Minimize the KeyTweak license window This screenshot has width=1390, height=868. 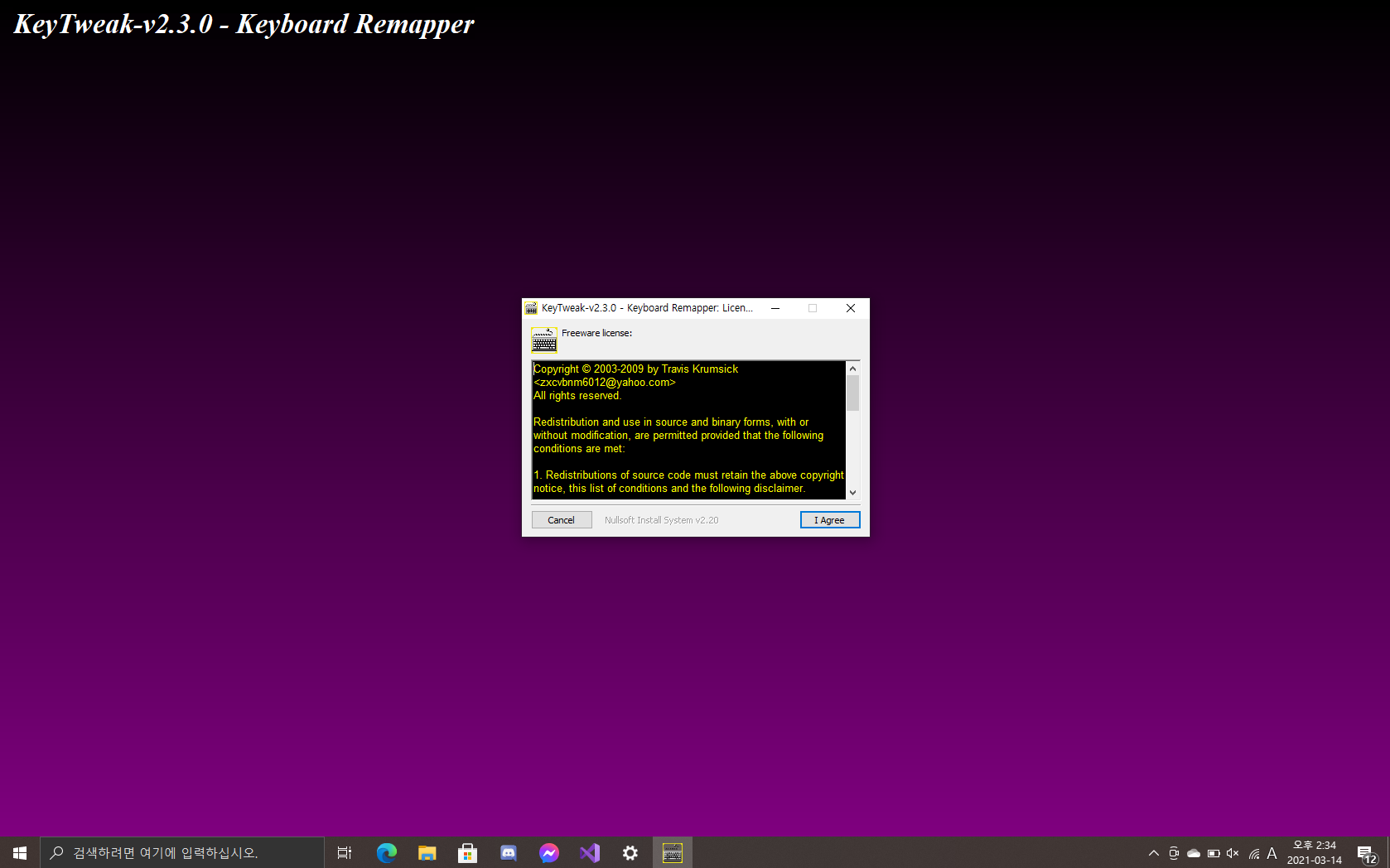coord(775,308)
